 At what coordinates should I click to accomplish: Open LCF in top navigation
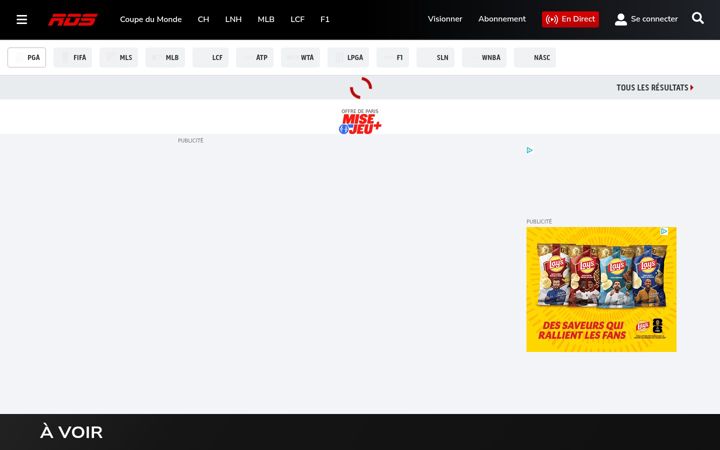tap(297, 19)
